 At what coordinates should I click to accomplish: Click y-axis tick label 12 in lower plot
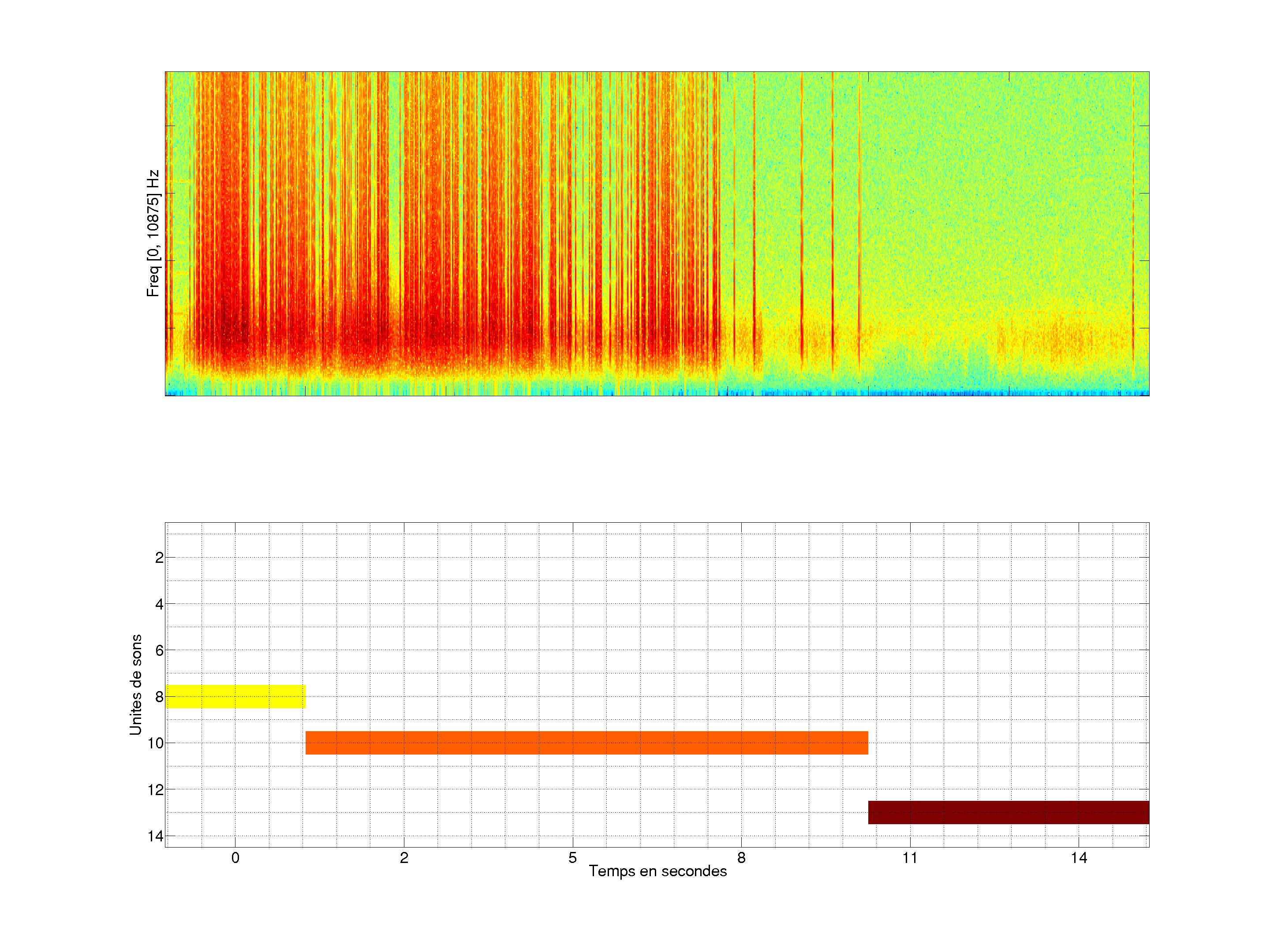click(156, 790)
